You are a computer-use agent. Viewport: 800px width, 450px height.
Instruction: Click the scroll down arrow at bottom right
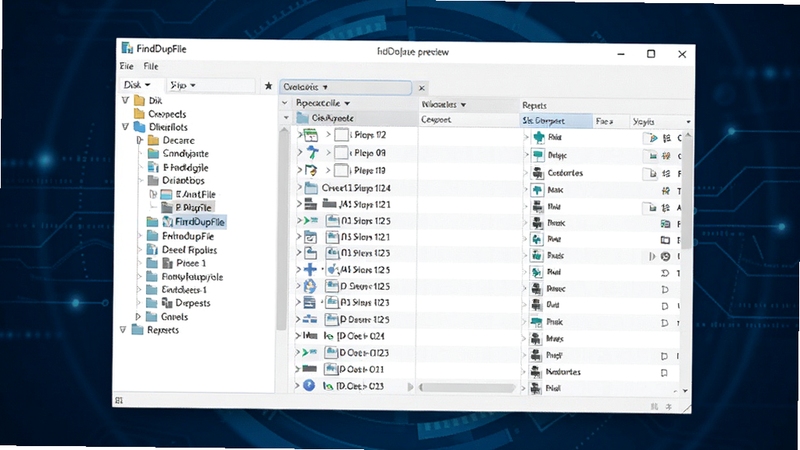[x=685, y=391]
